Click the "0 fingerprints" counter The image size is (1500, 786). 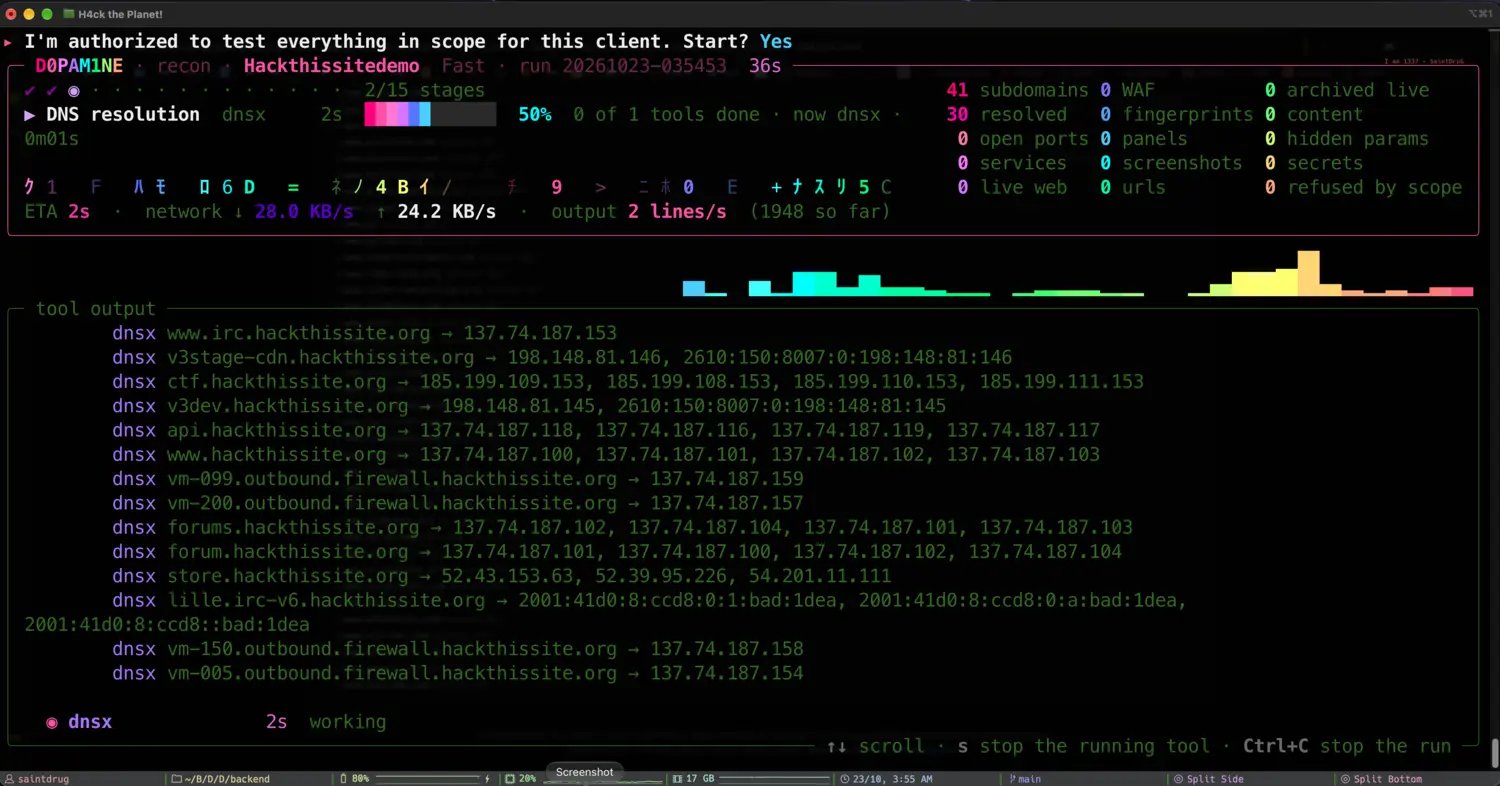(1177, 115)
